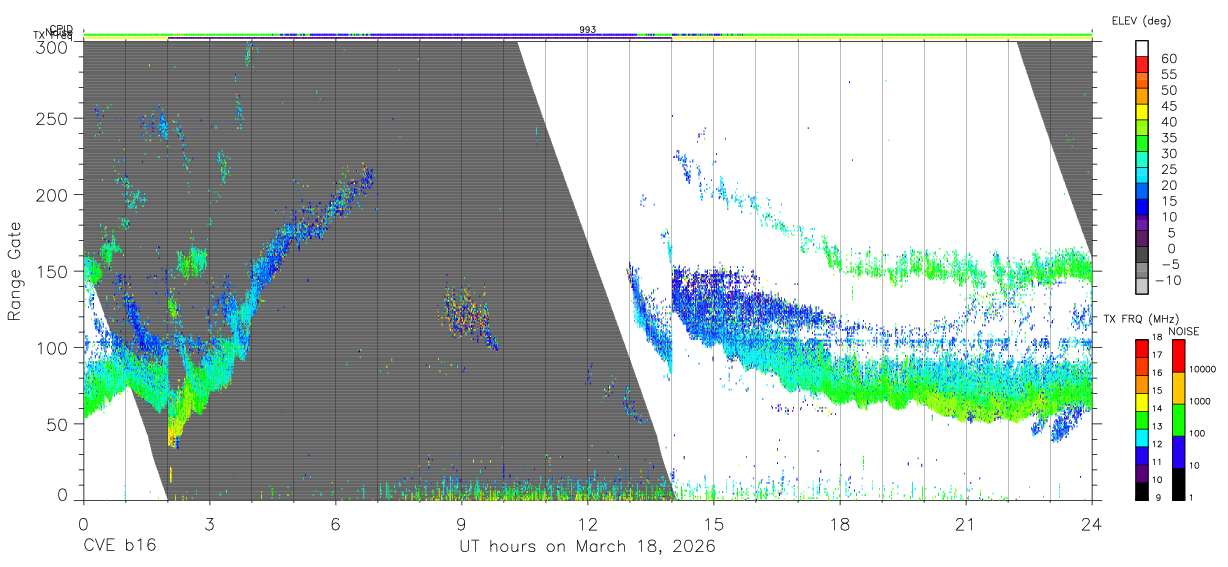Image resolution: width=1228 pixels, height=567 pixels.
Task: Click the 45 label on ELEV scale
Action: (1168, 106)
